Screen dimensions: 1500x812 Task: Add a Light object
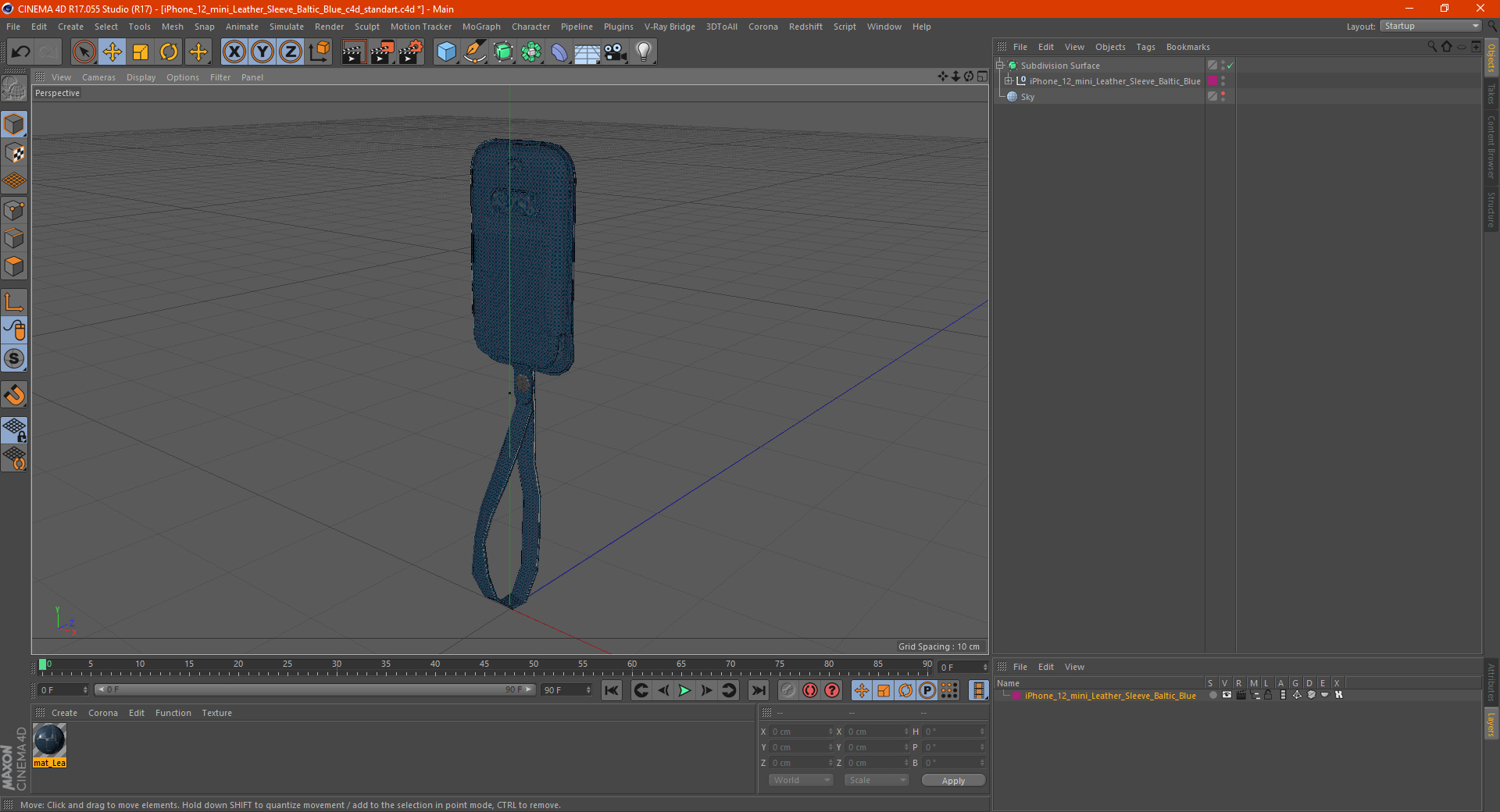click(644, 52)
